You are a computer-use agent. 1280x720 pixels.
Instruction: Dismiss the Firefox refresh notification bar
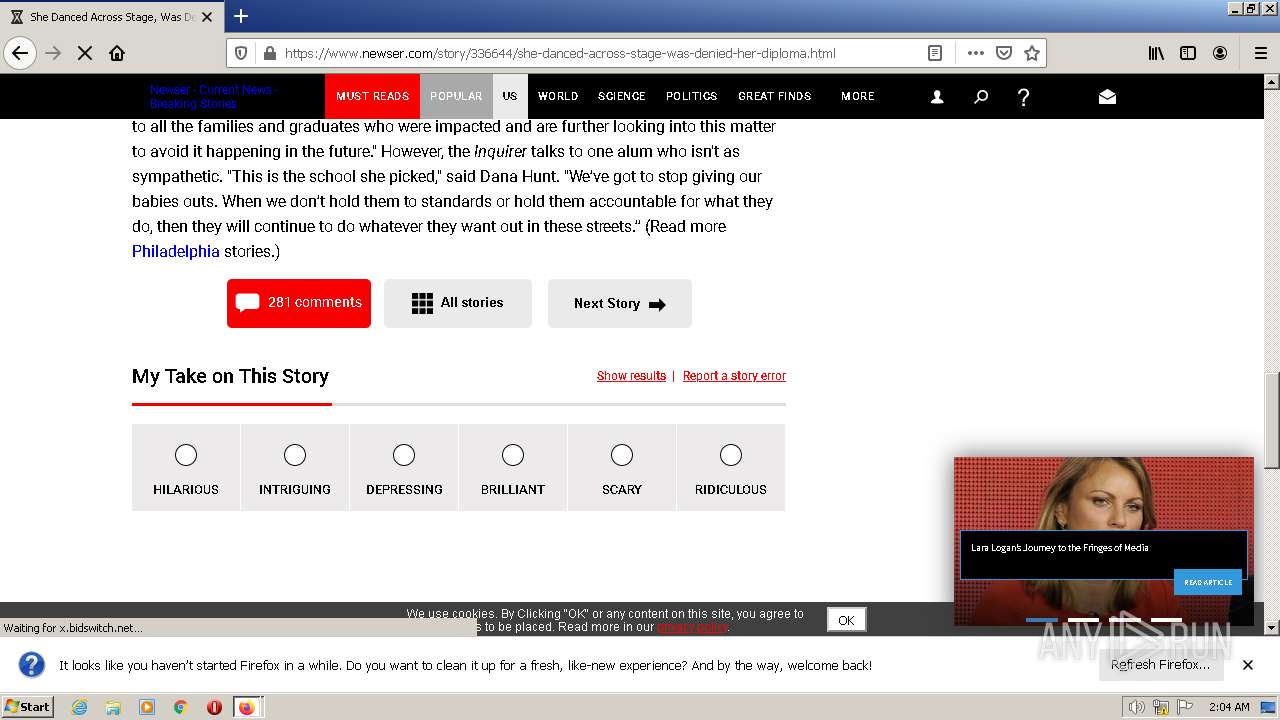click(1248, 665)
